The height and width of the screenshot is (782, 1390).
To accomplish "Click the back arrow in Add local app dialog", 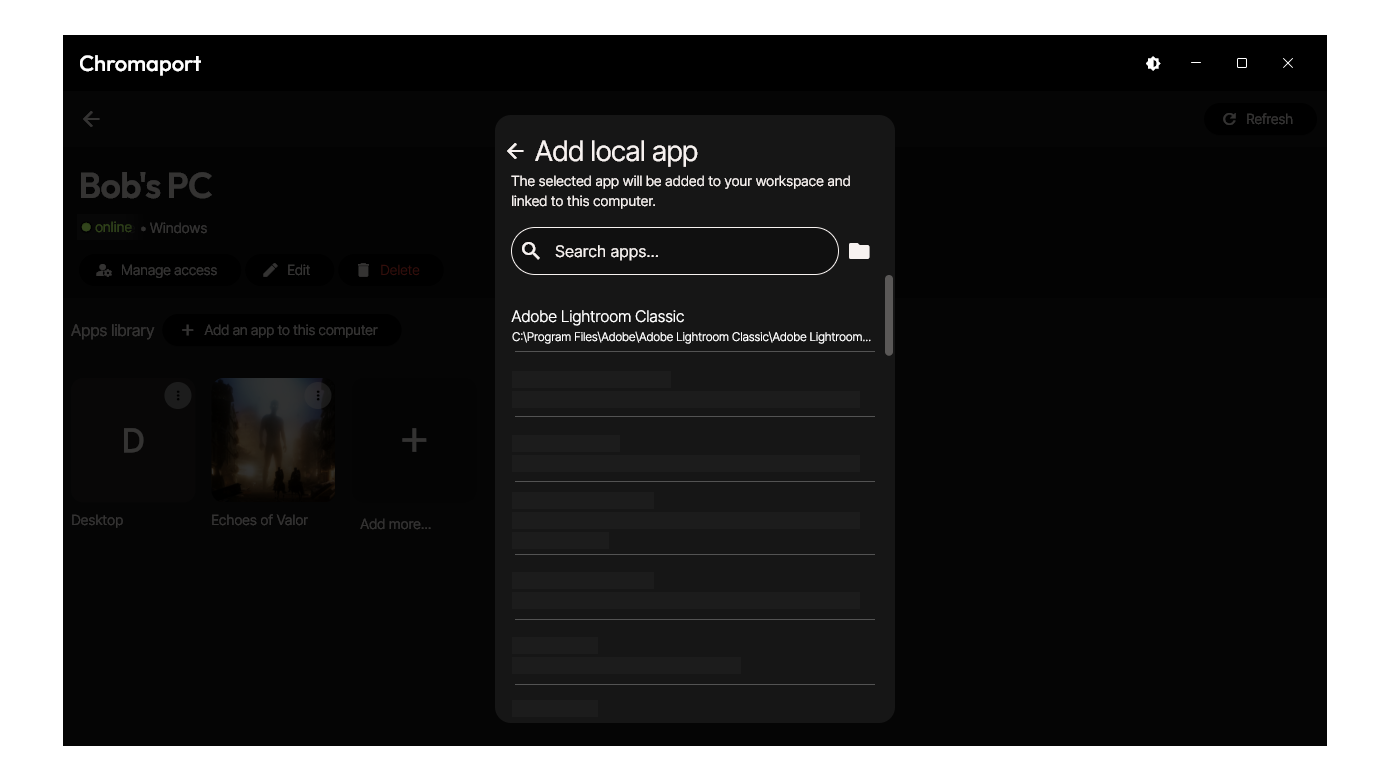I will pyautogui.click(x=515, y=151).
